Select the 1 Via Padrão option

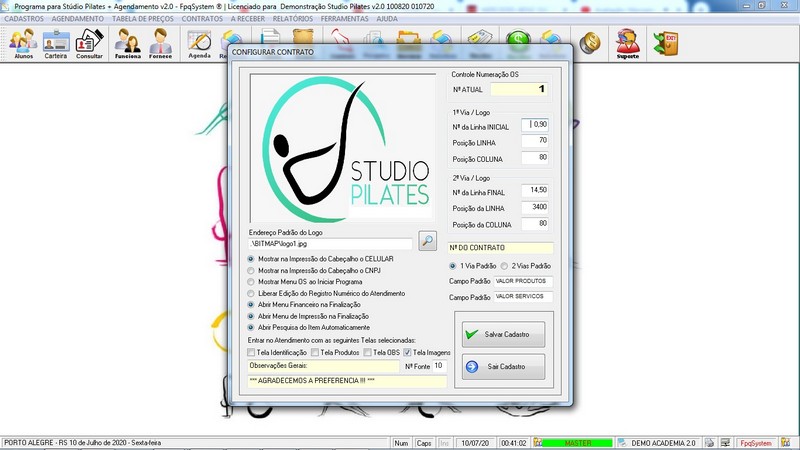(x=453, y=266)
